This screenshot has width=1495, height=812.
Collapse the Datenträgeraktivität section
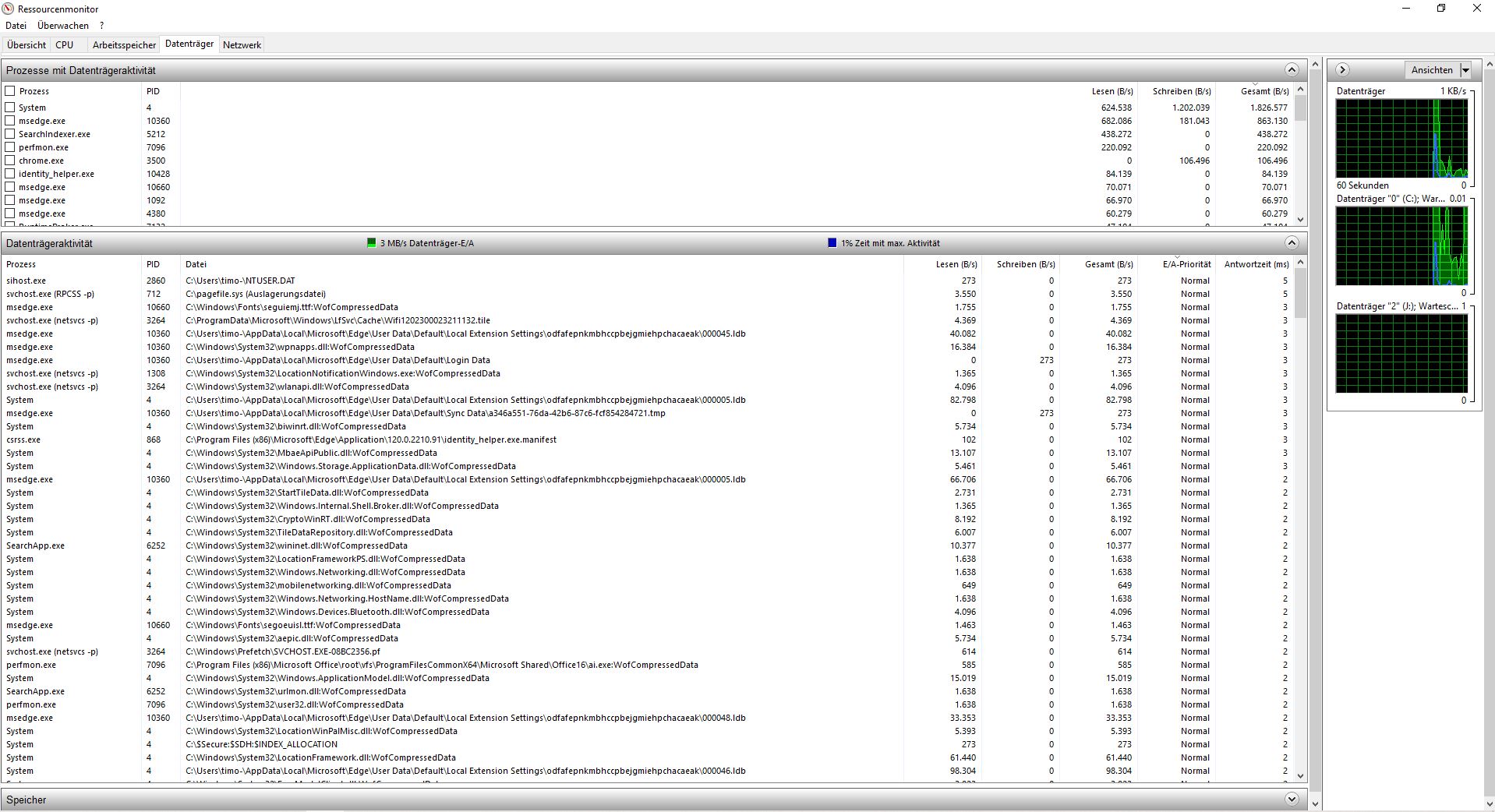[x=1292, y=243]
